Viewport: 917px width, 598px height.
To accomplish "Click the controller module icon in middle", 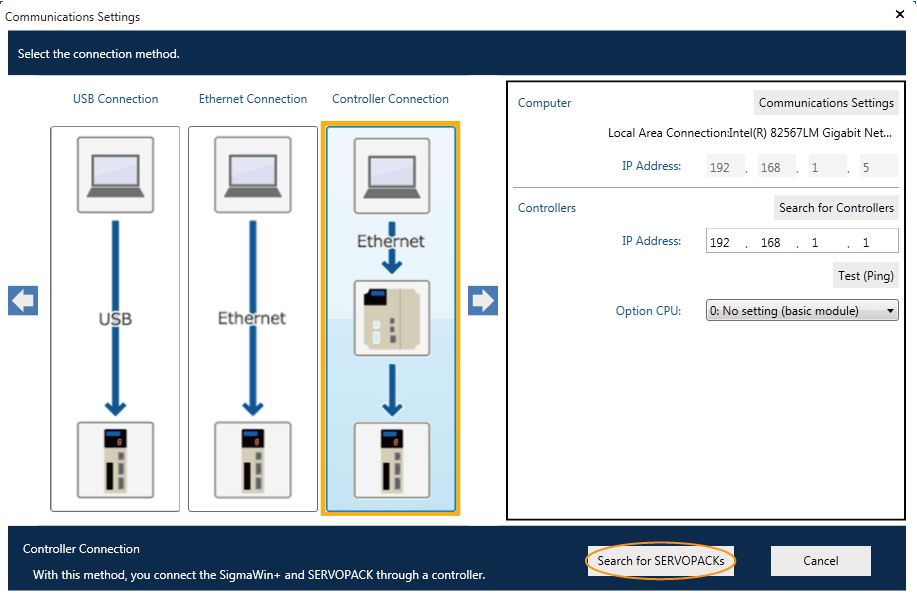I will [391, 318].
